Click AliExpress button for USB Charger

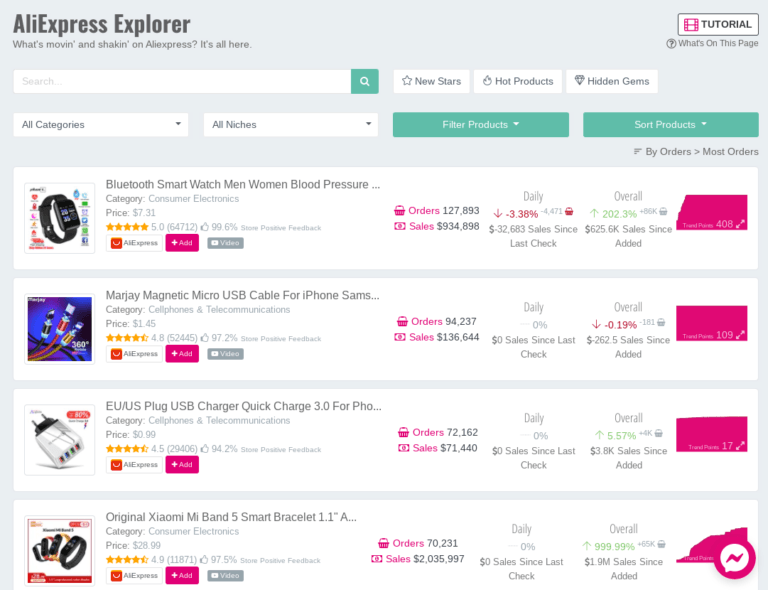pyautogui.click(x=134, y=465)
